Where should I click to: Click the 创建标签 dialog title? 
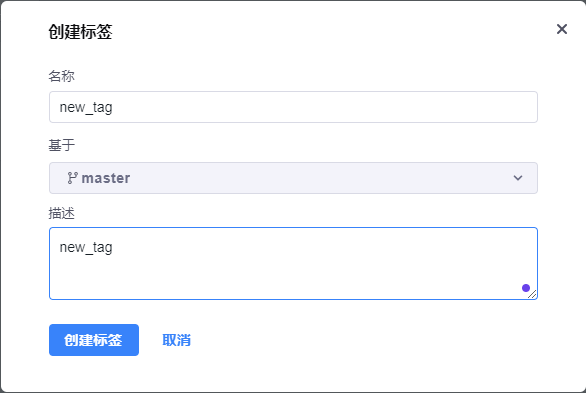tap(80, 31)
